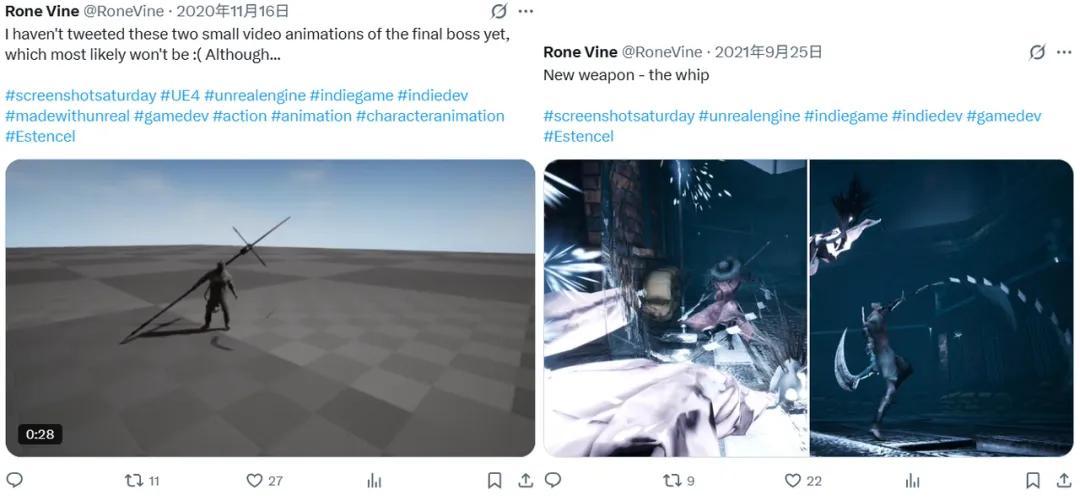
Task: Open Grok icon on 2020 tweet
Action: point(499,11)
